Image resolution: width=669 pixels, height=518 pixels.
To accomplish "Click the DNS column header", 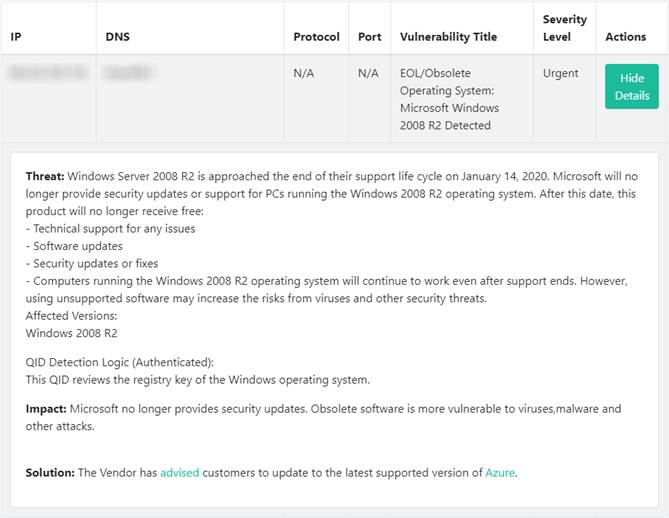I will [117, 37].
